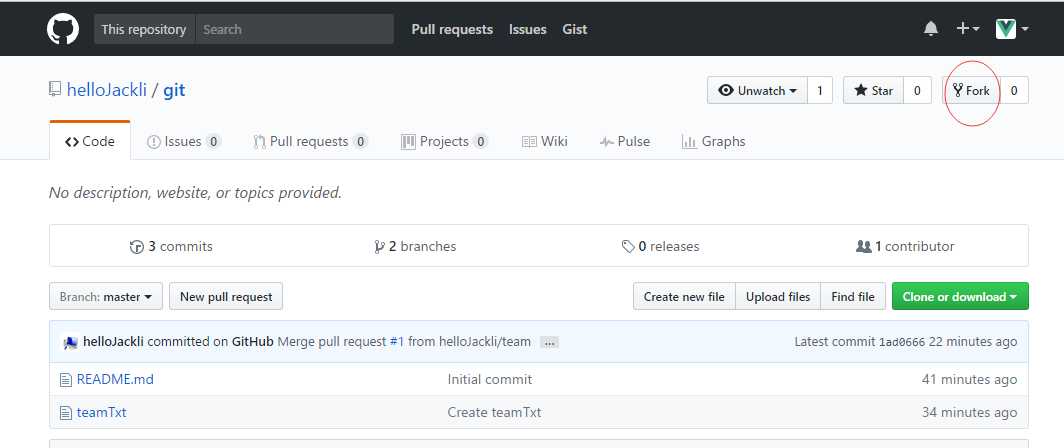Expand the commit message ellipsis
Image resolution: width=1064 pixels, height=448 pixels.
[549, 342]
